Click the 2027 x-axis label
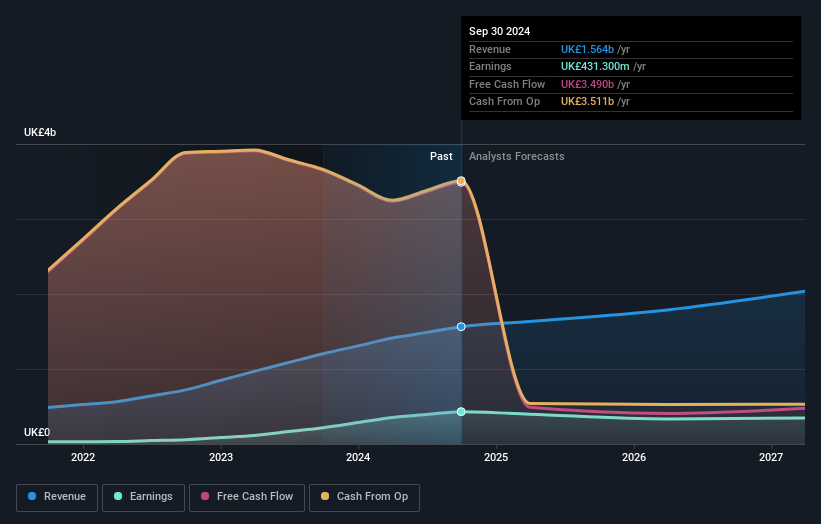The height and width of the screenshot is (524, 821). pos(771,458)
